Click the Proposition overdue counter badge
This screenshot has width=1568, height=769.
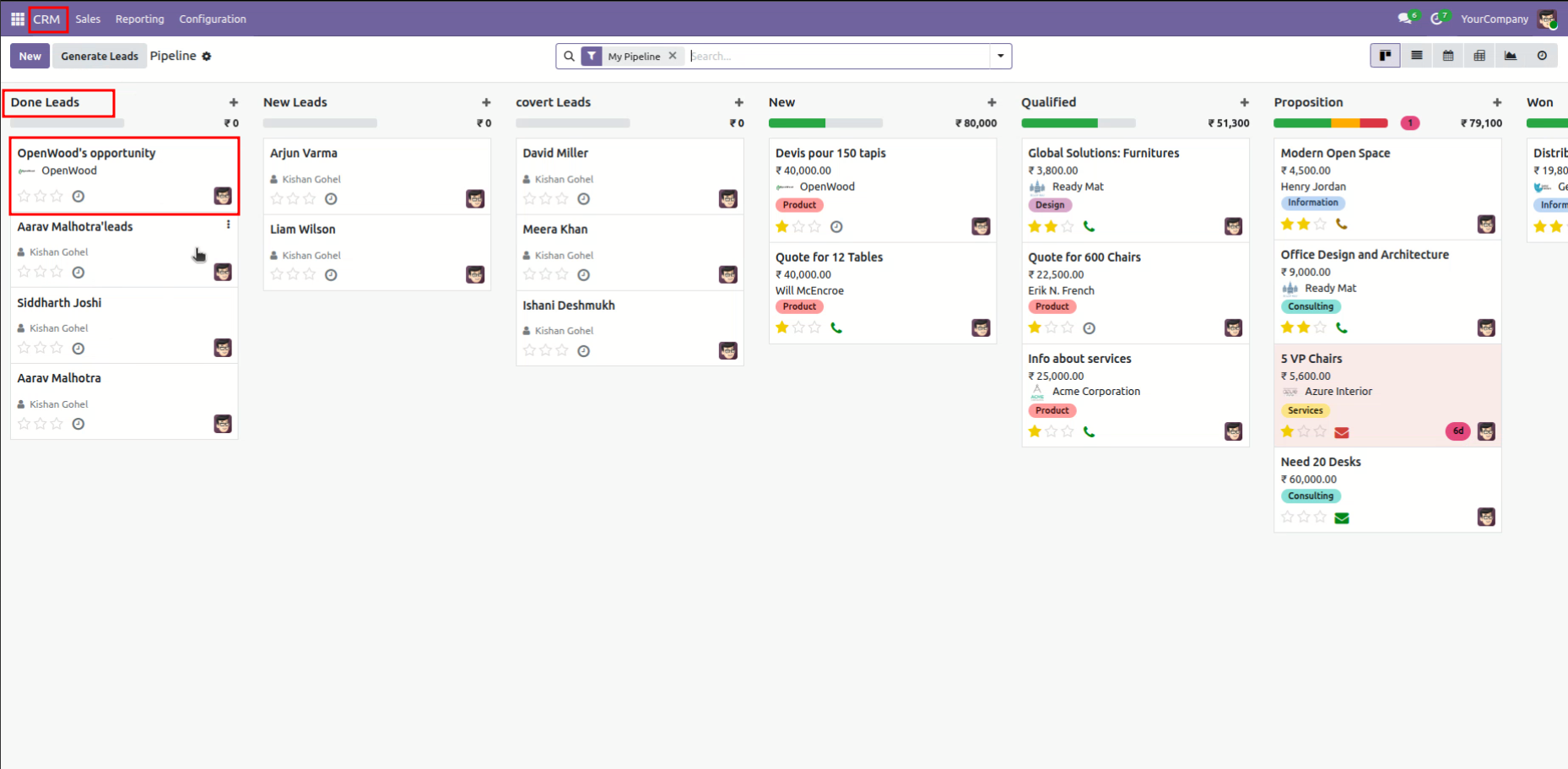click(1410, 123)
